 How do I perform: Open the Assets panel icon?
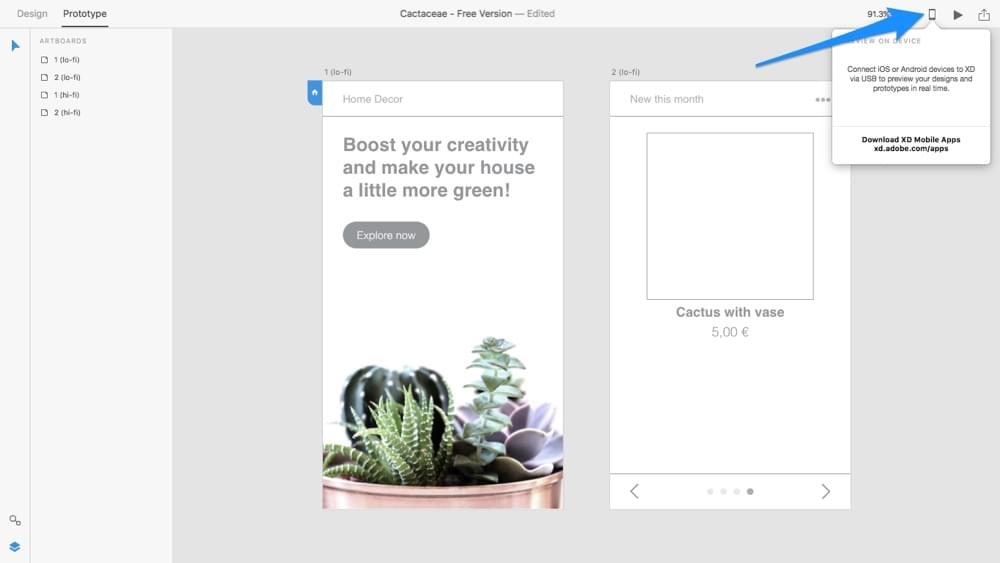coord(15,521)
